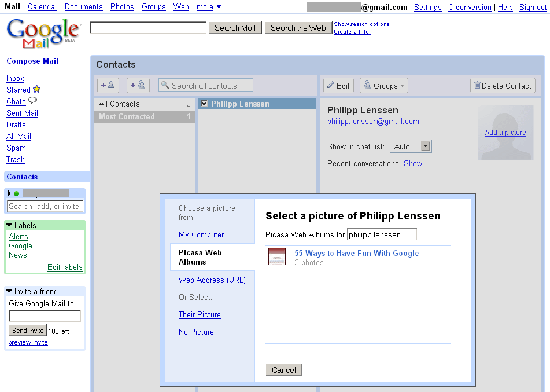This screenshot has height=392, width=550.
Task: Open the Drafts folder
Action: pos(16,124)
